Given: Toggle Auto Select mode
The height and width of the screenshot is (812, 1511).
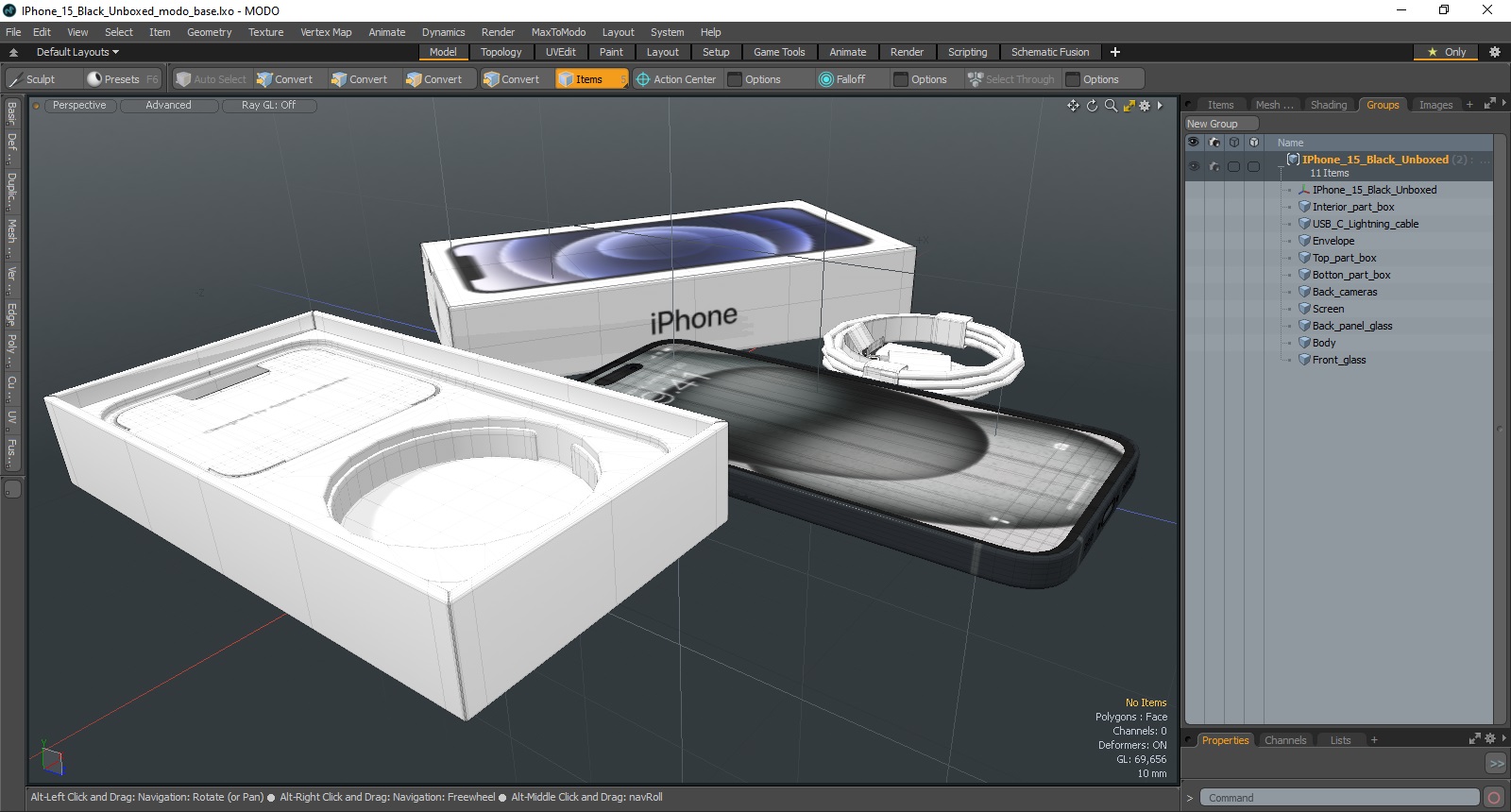Looking at the screenshot, I should (x=211, y=79).
